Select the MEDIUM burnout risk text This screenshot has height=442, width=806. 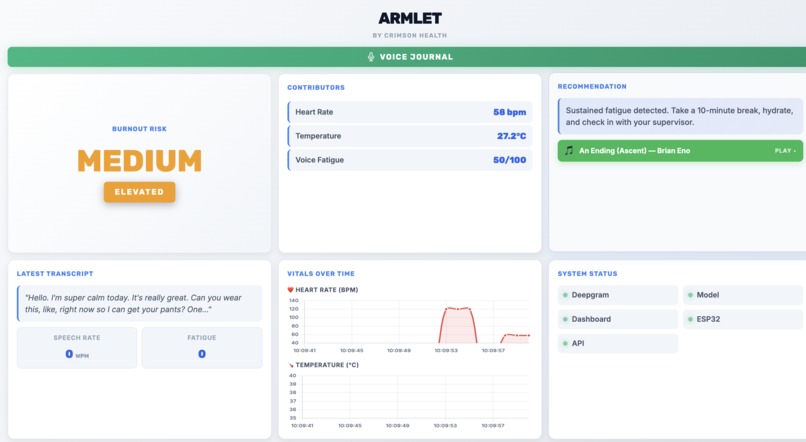139,161
